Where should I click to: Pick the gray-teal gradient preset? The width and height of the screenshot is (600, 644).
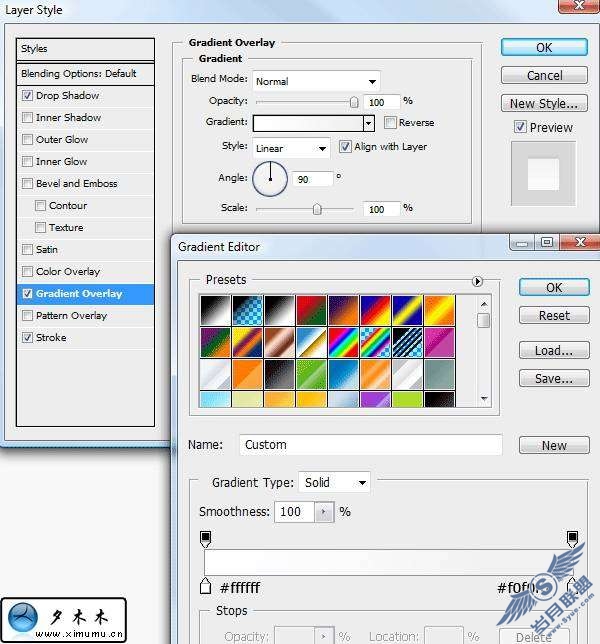tap(439, 374)
